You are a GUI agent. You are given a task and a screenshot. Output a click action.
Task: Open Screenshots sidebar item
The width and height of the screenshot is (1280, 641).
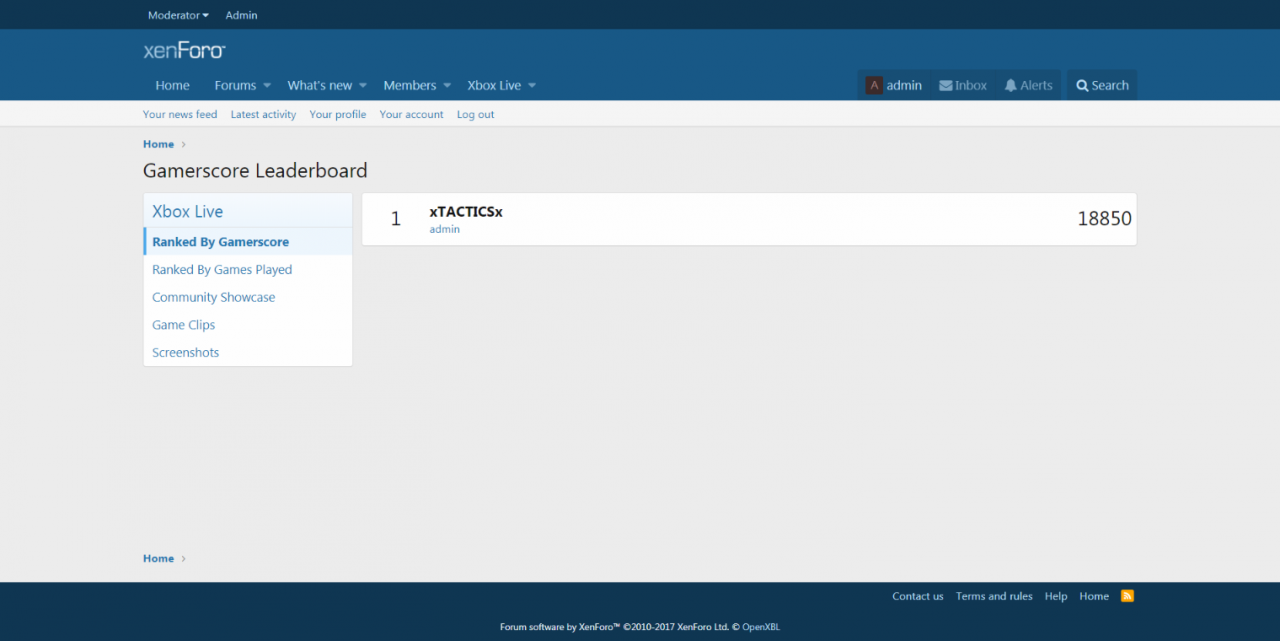pos(185,353)
